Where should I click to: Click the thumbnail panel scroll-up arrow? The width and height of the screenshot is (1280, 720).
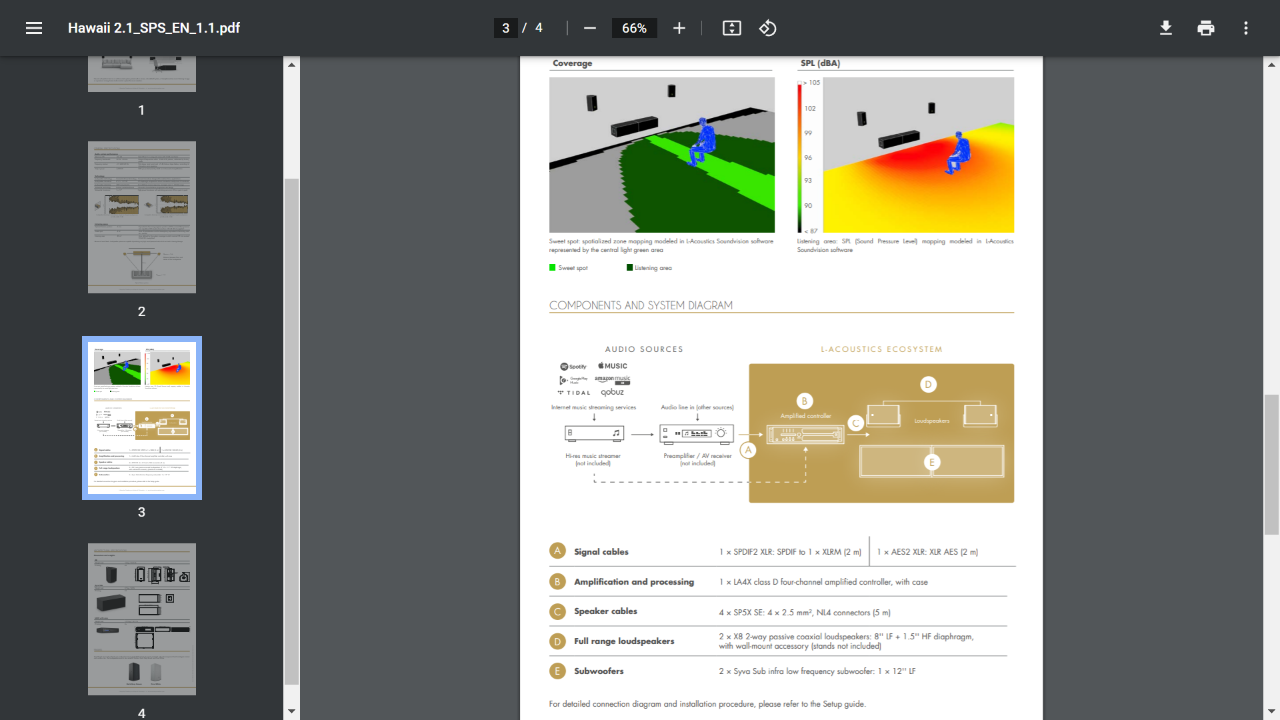pyautogui.click(x=292, y=64)
